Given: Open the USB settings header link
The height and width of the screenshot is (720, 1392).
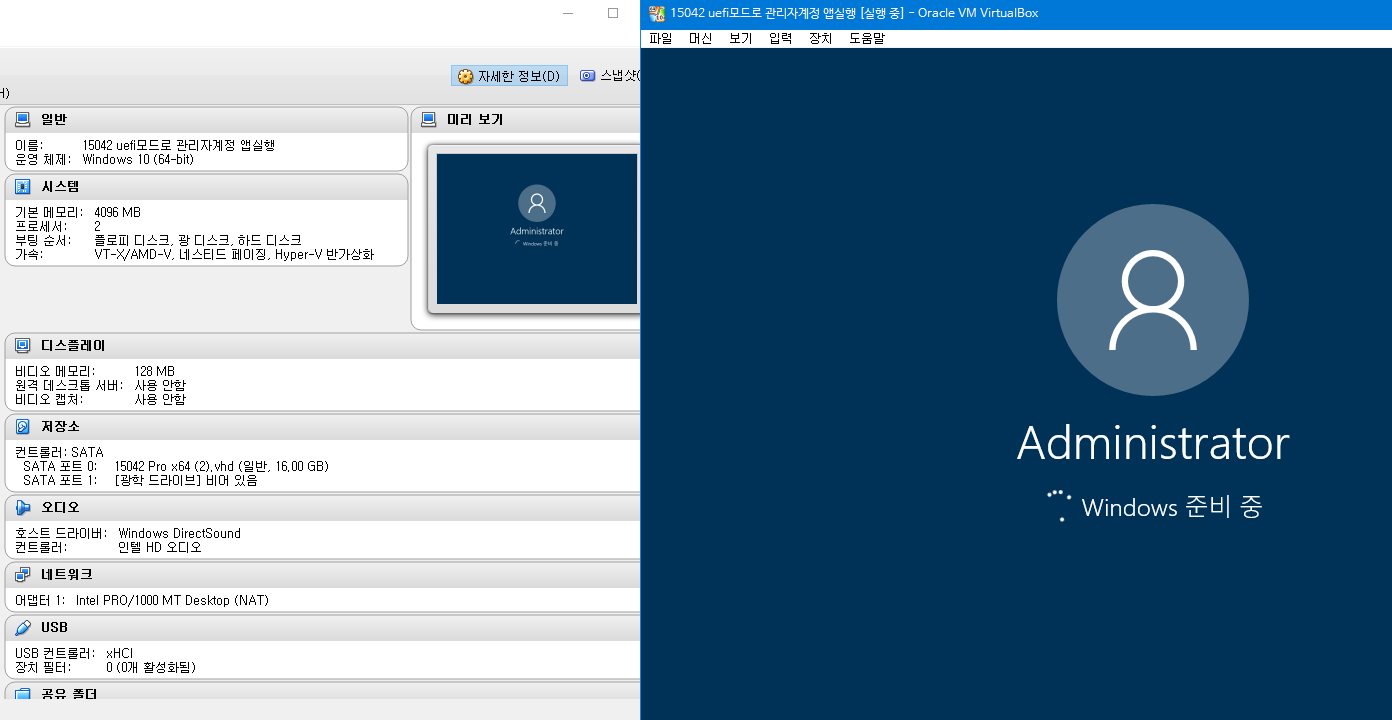Looking at the screenshot, I should 54,627.
